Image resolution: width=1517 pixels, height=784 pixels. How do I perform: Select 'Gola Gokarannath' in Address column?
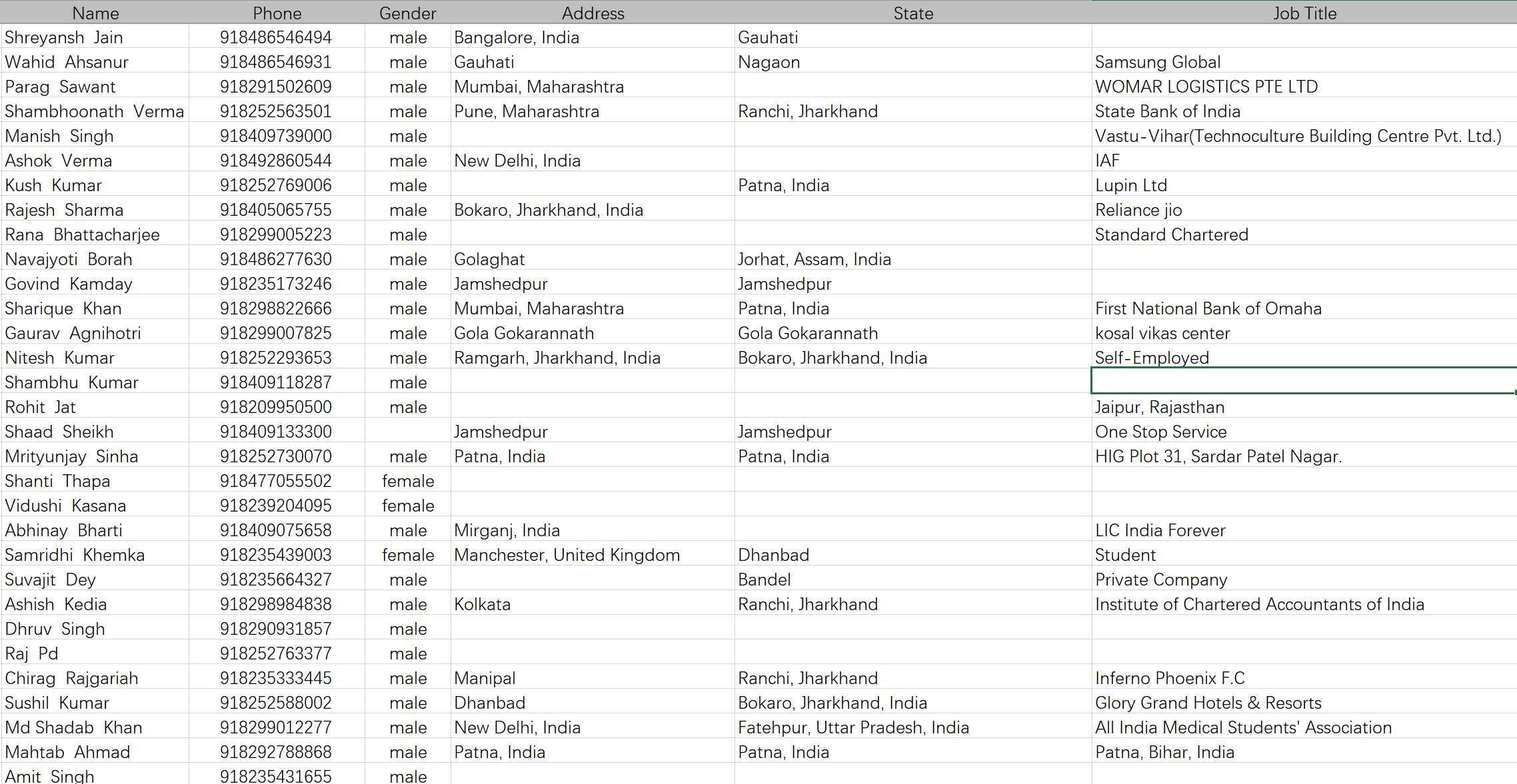(593, 333)
